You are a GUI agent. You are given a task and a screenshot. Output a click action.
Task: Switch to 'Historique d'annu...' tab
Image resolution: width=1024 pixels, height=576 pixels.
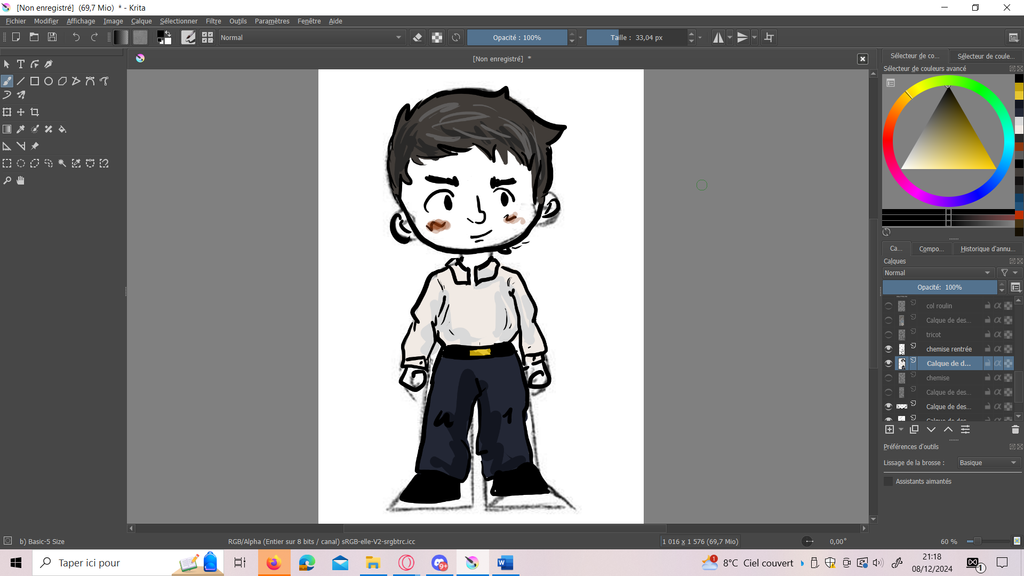[x=986, y=249]
